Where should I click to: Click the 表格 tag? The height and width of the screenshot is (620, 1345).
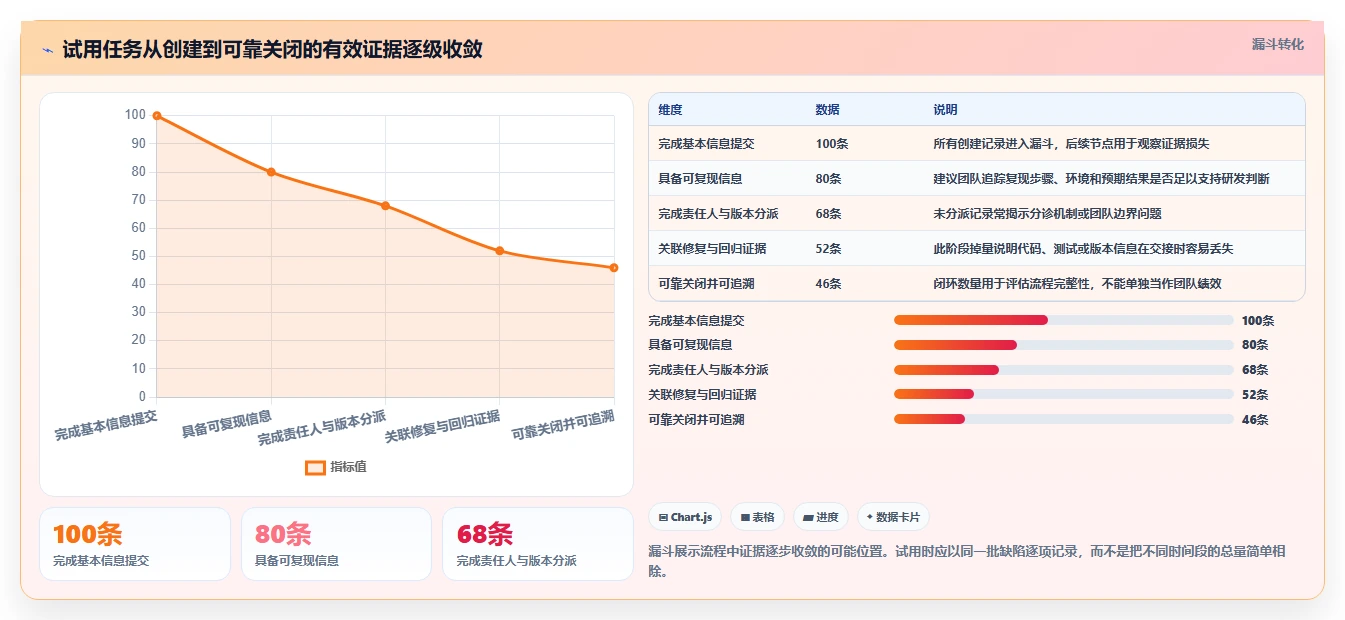(758, 517)
